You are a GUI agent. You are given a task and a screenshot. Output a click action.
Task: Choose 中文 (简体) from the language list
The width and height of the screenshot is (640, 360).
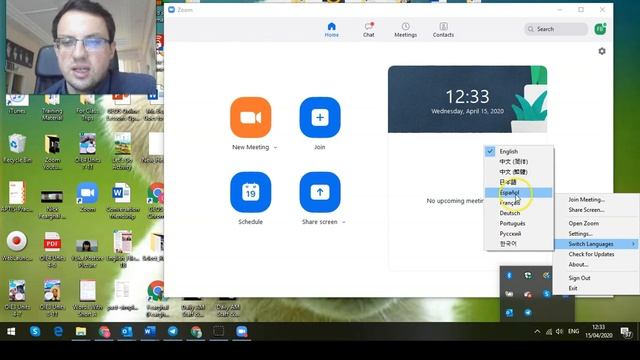pos(519,162)
